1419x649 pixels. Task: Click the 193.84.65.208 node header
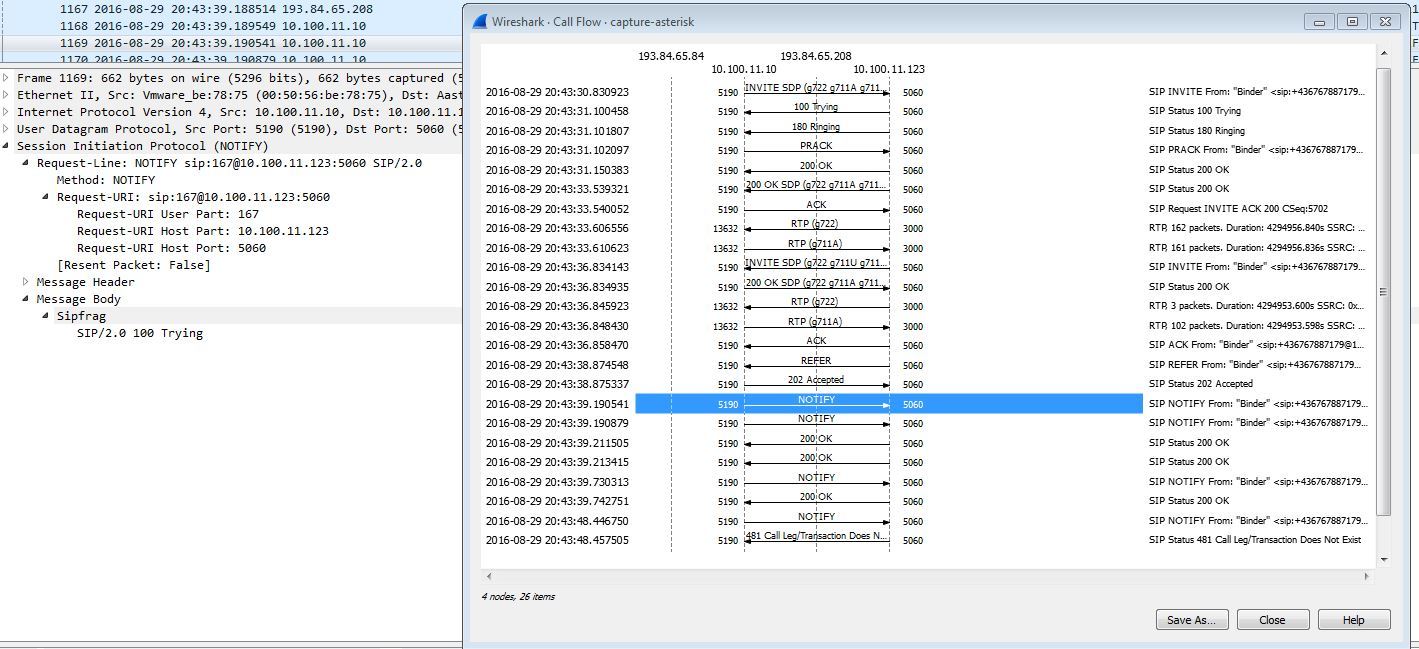tap(816, 56)
